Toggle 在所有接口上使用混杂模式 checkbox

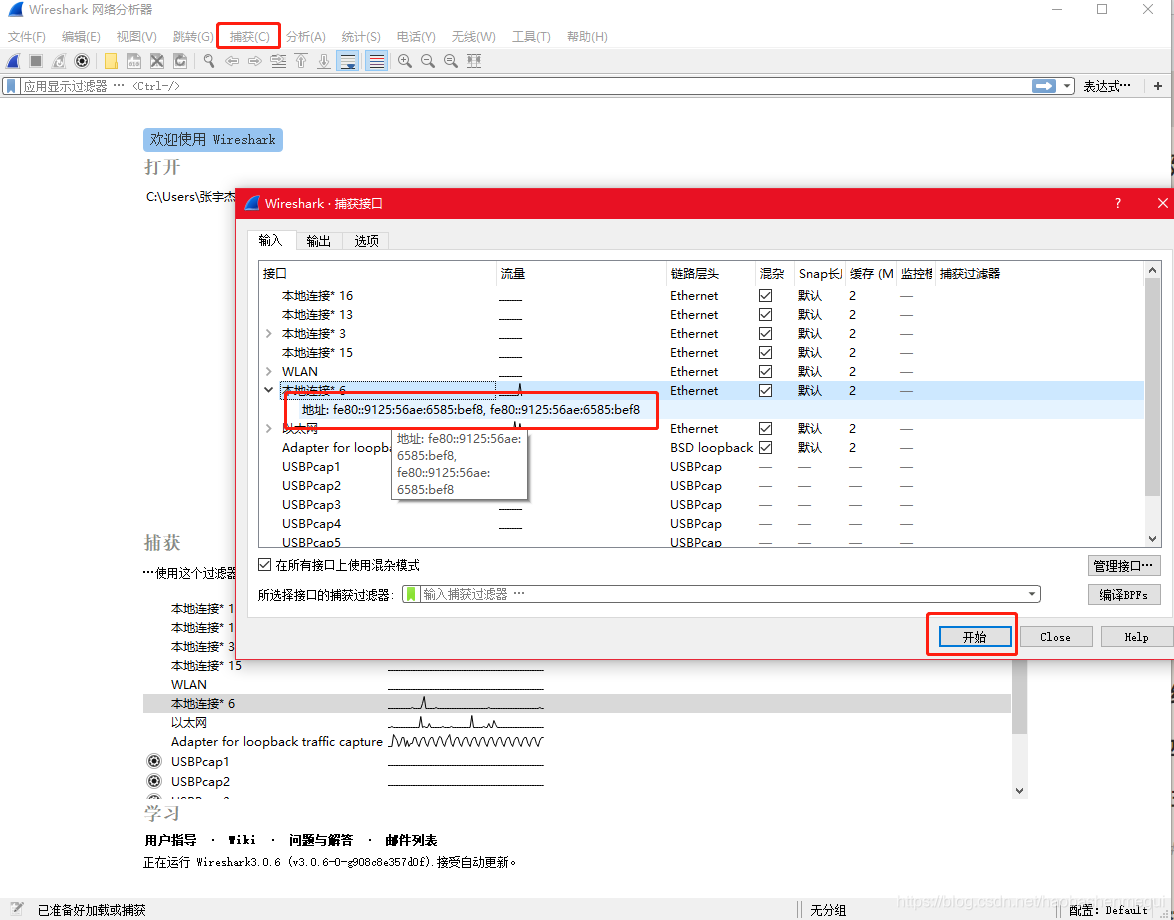point(264,565)
